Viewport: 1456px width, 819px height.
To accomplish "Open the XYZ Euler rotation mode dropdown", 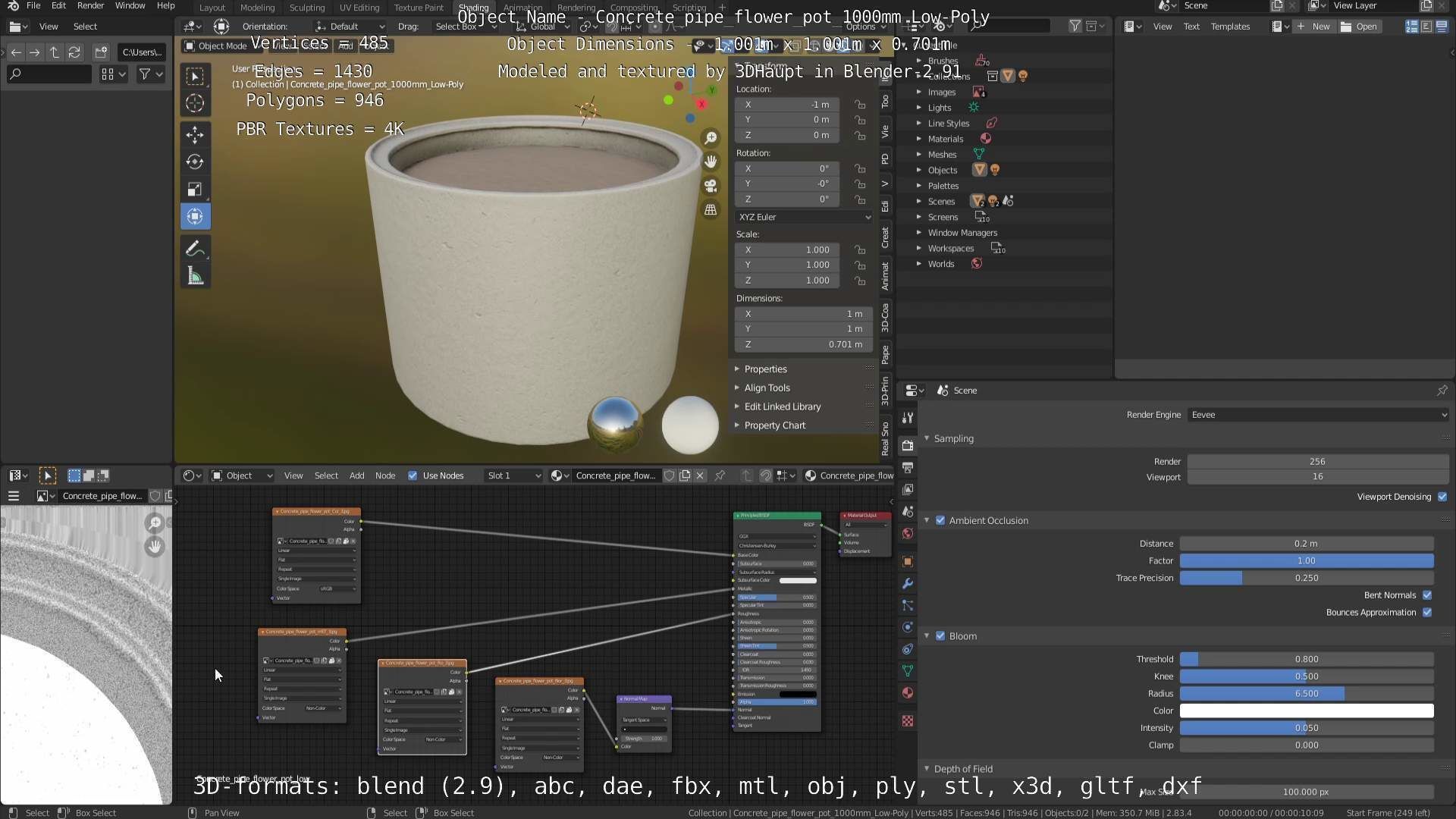I will pyautogui.click(x=804, y=217).
